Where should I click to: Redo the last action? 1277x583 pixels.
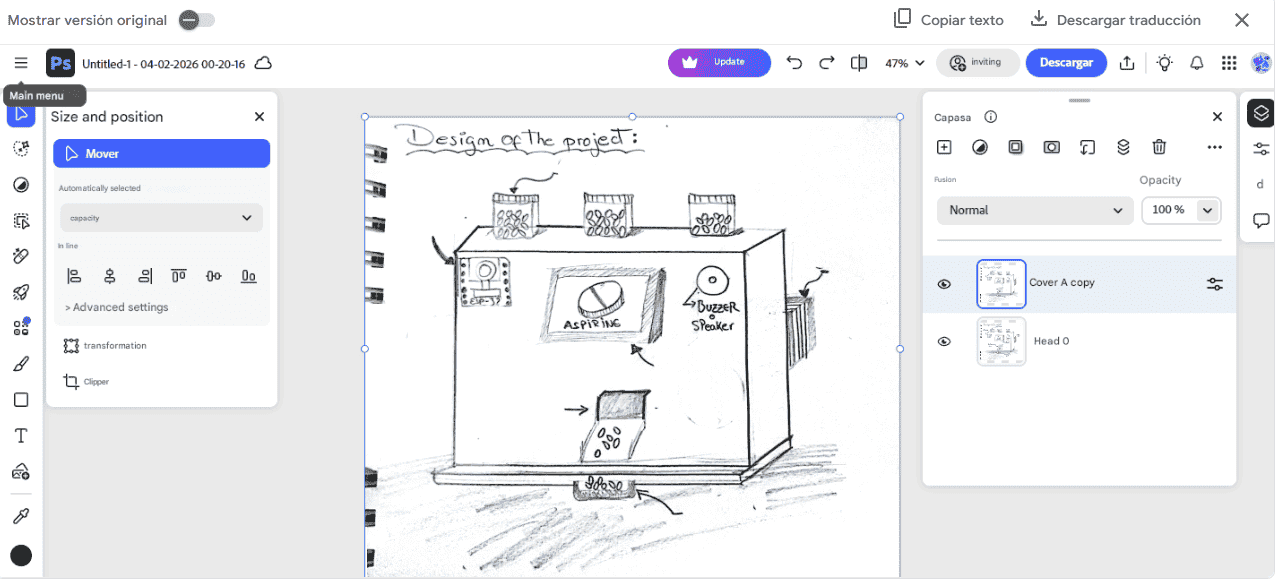click(827, 63)
